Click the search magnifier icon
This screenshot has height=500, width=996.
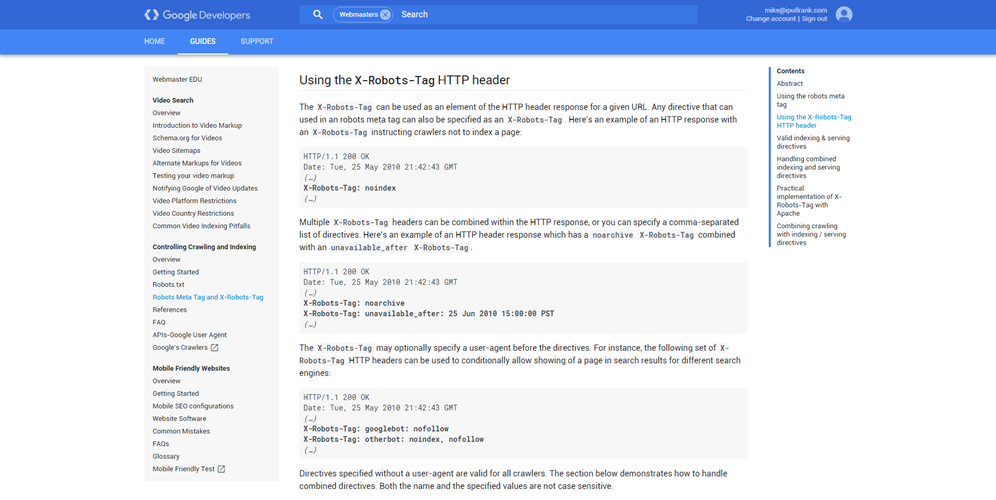coord(317,15)
